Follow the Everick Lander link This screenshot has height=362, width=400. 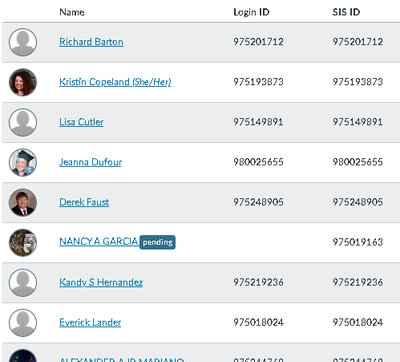(90, 322)
